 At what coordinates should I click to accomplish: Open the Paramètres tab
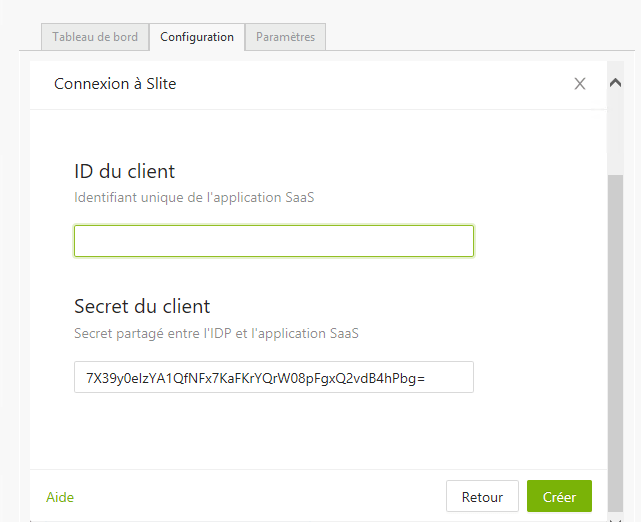(285, 37)
